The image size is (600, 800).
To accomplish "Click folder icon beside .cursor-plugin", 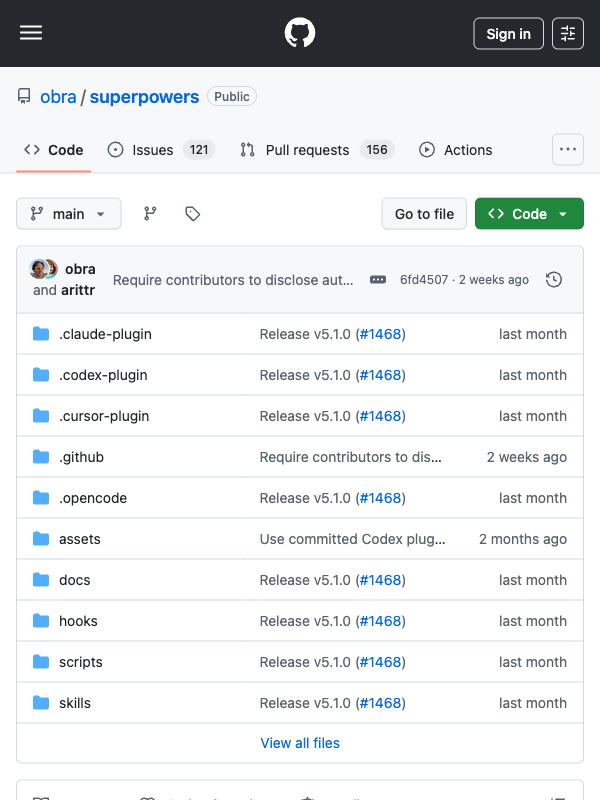I will tap(41, 416).
